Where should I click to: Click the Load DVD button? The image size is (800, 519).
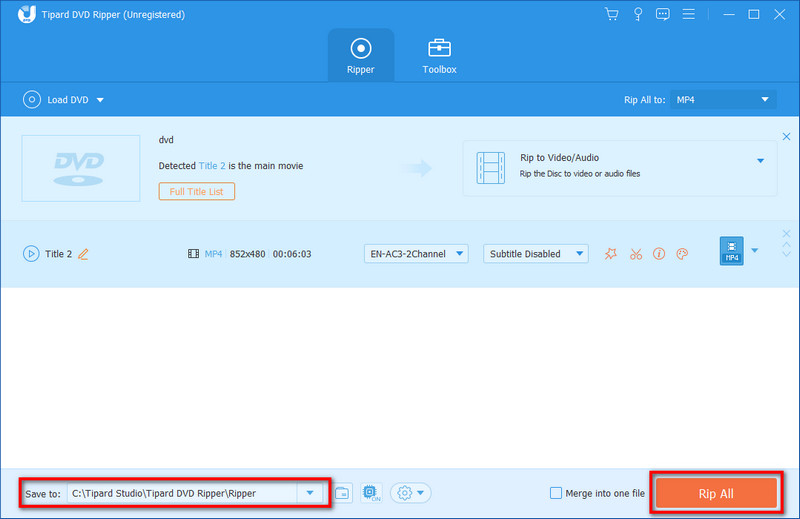coord(56,100)
